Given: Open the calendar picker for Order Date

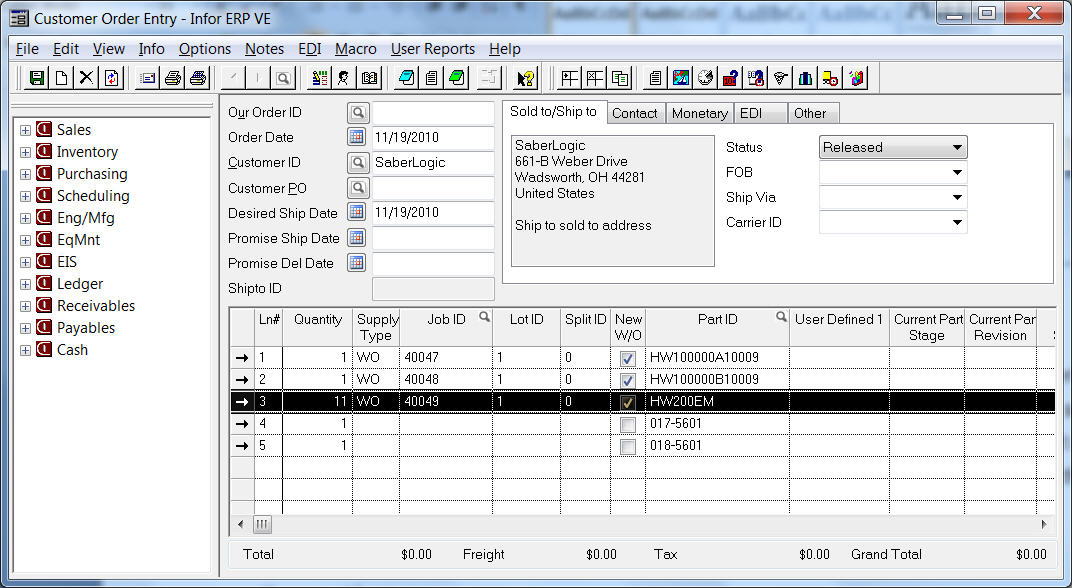Looking at the screenshot, I should coord(356,137).
